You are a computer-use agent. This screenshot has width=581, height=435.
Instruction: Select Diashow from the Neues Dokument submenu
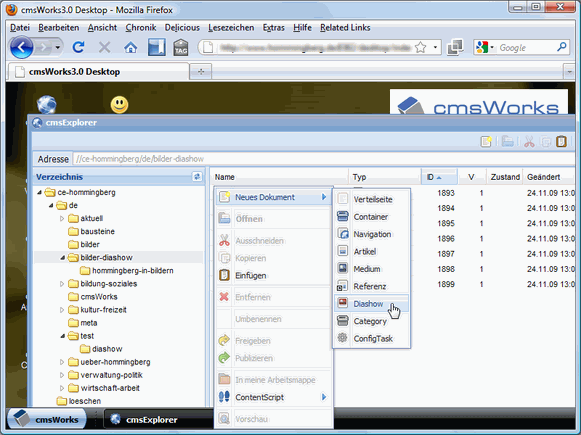click(372, 303)
